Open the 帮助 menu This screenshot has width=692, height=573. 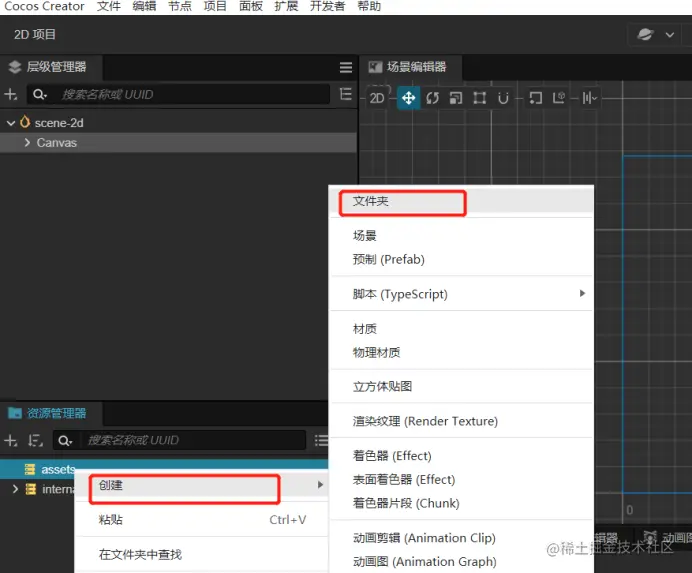tap(369, 6)
